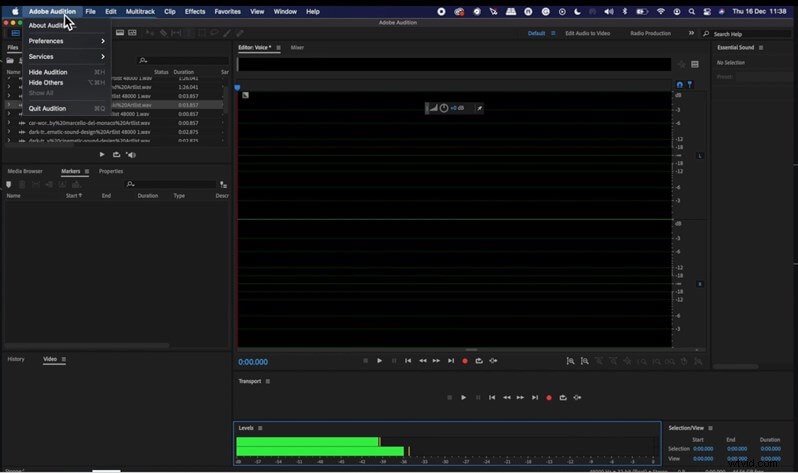Click the Files panel search field
This screenshot has width=798, height=473.
pos(183,60)
